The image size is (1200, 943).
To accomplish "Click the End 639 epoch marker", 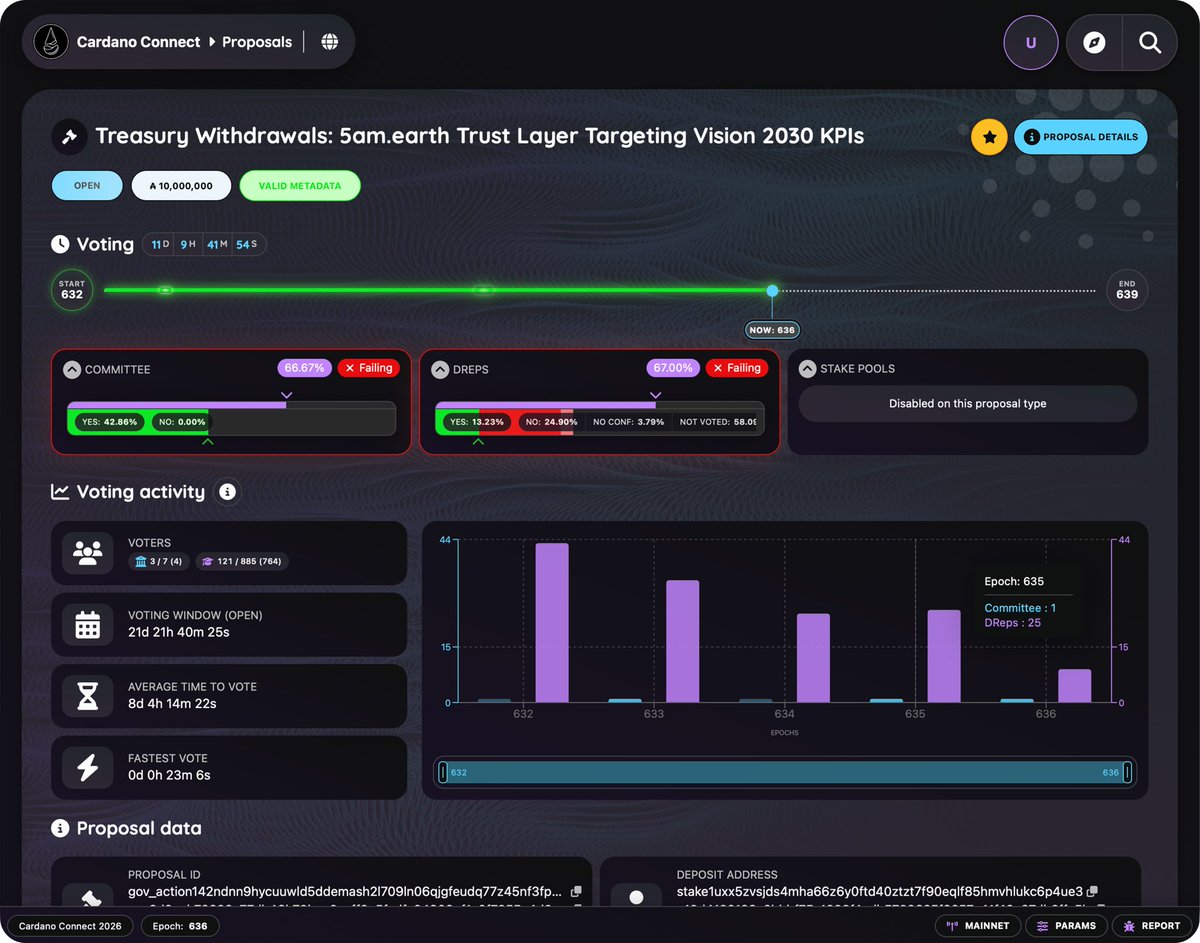I will click(x=1127, y=290).
